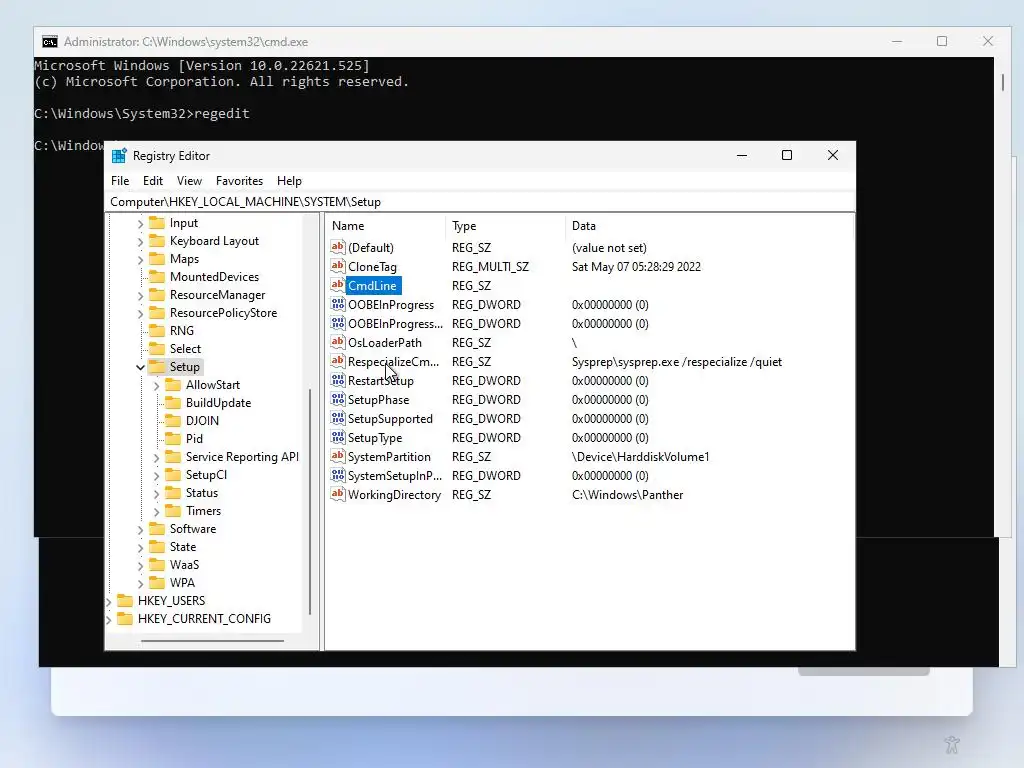Image resolution: width=1024 pixels, height=768 pixels.
Task: Open the Favorites menu
Action: [x=239, y=181]
